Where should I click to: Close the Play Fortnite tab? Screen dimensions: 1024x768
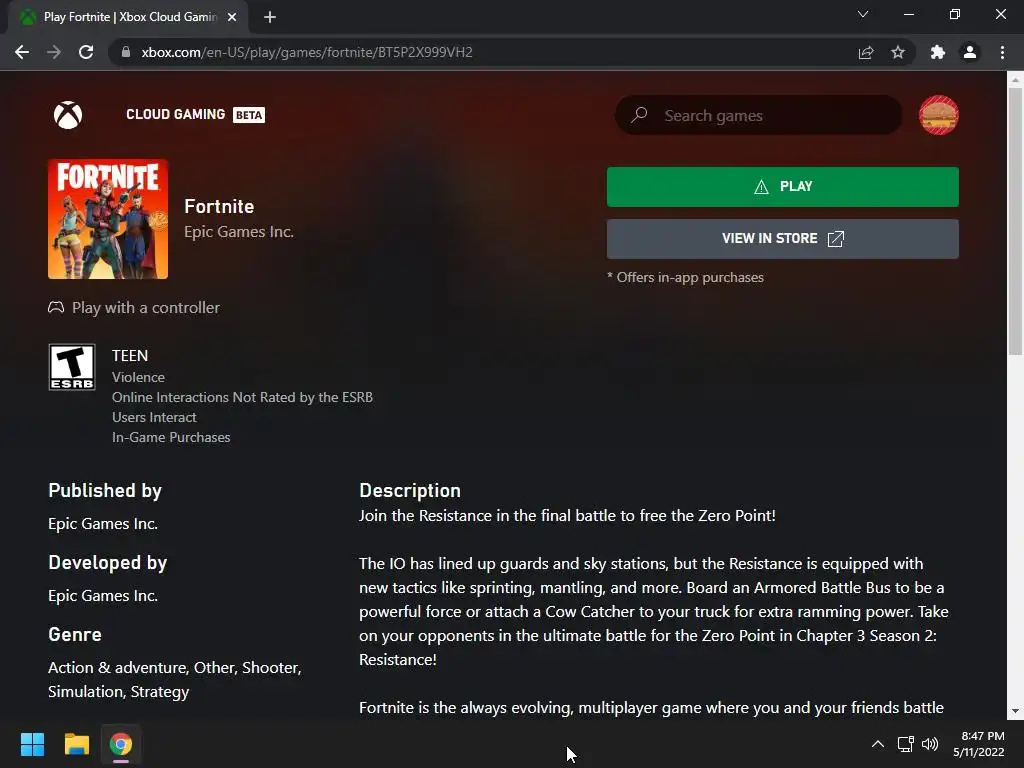[x=232, y=17]
